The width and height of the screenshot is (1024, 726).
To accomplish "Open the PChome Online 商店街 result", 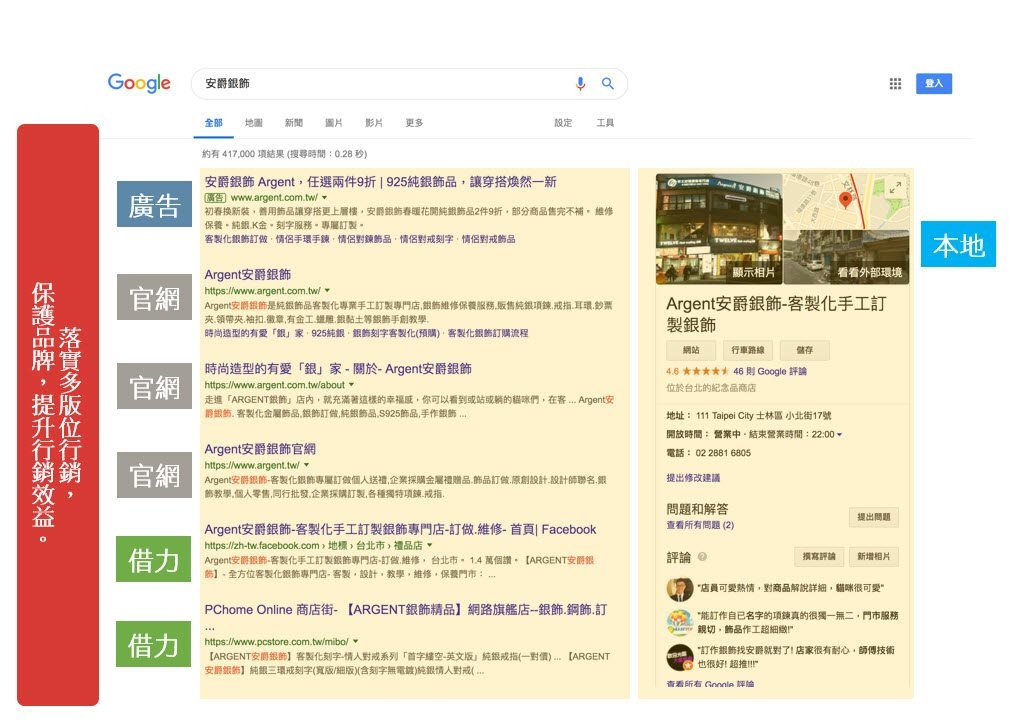I will coord(406,610).
